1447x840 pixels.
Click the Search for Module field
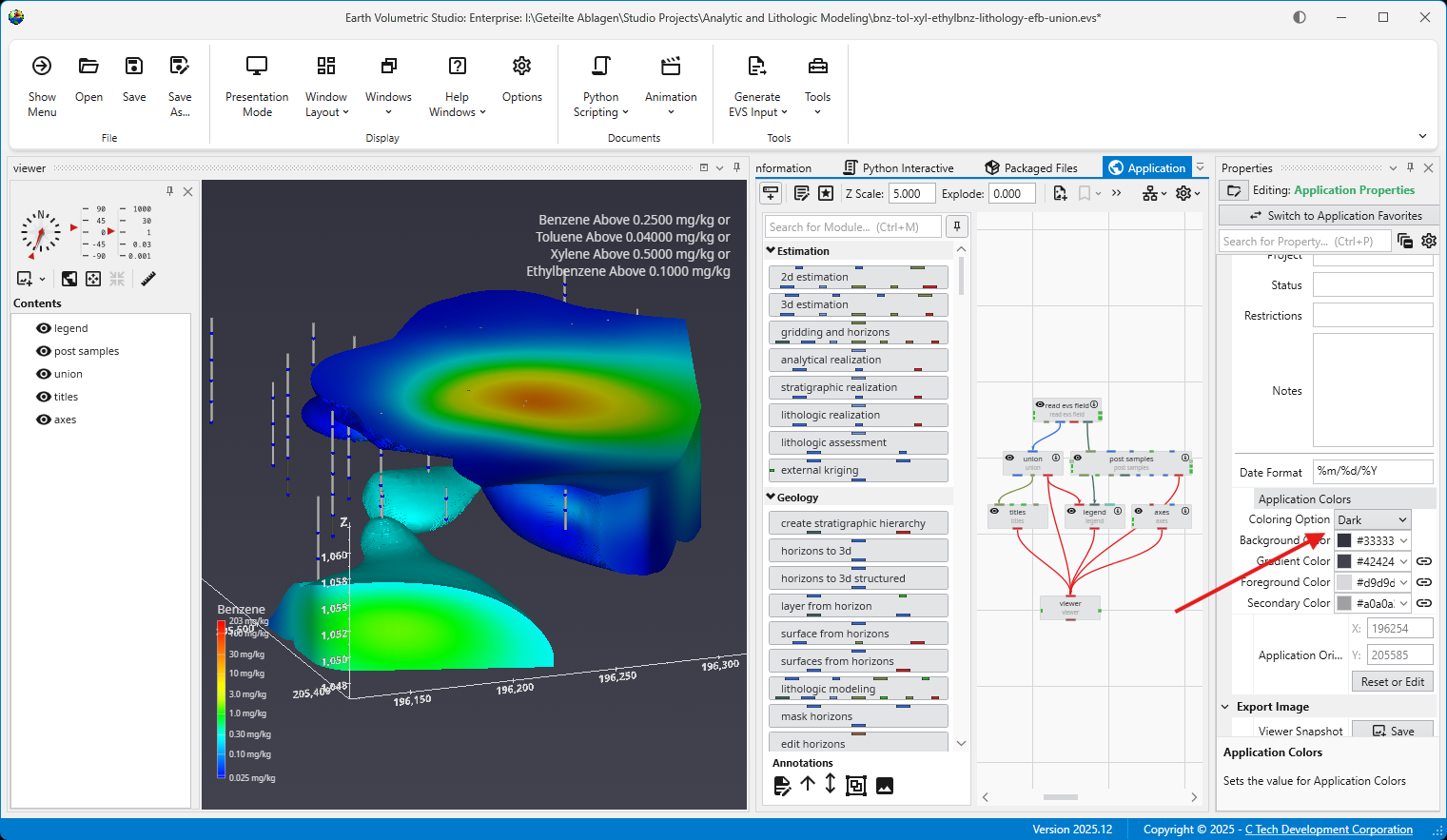(x=852, y=227)
